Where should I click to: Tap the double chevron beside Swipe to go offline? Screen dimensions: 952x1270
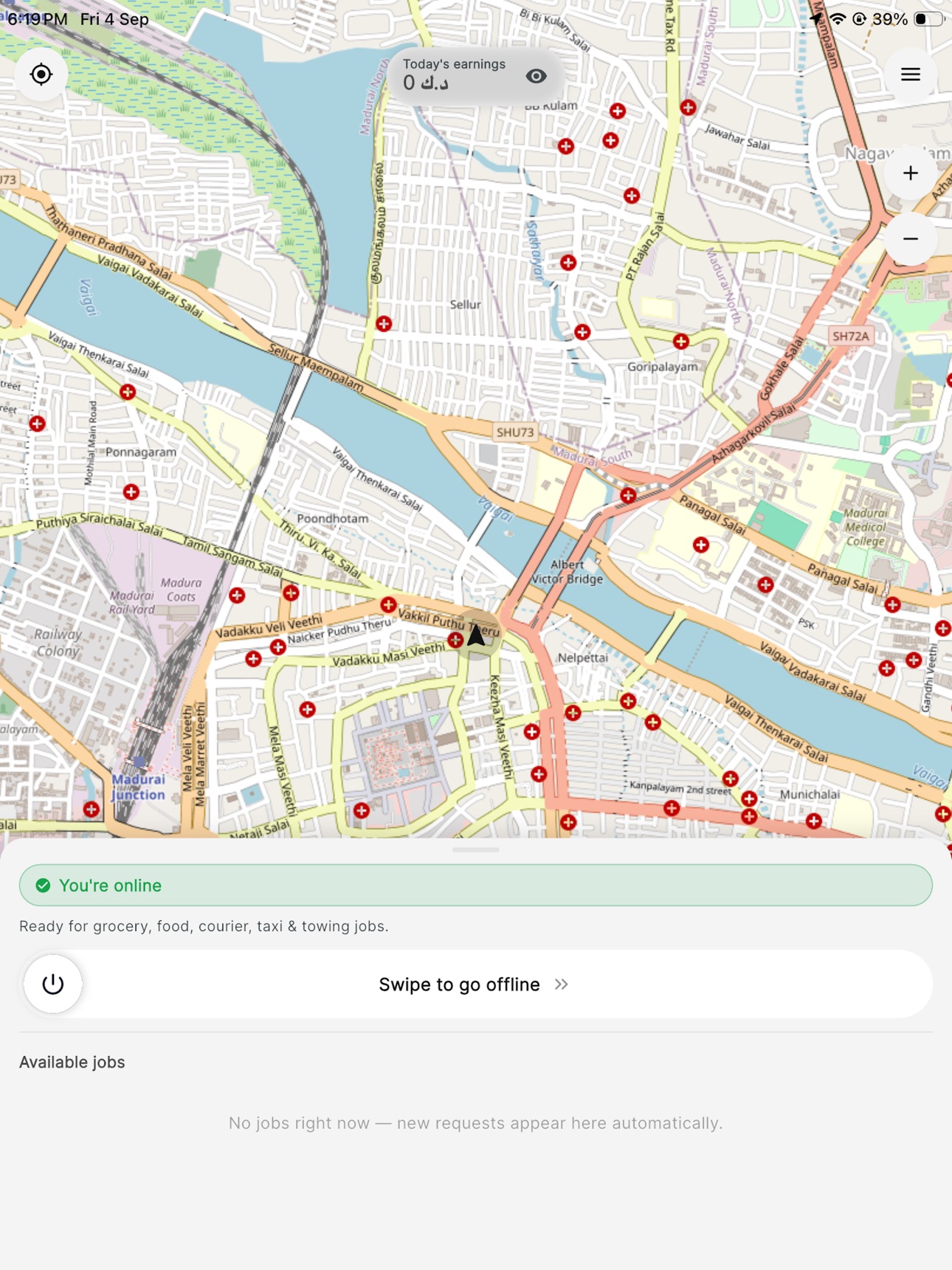pos(562,984)
